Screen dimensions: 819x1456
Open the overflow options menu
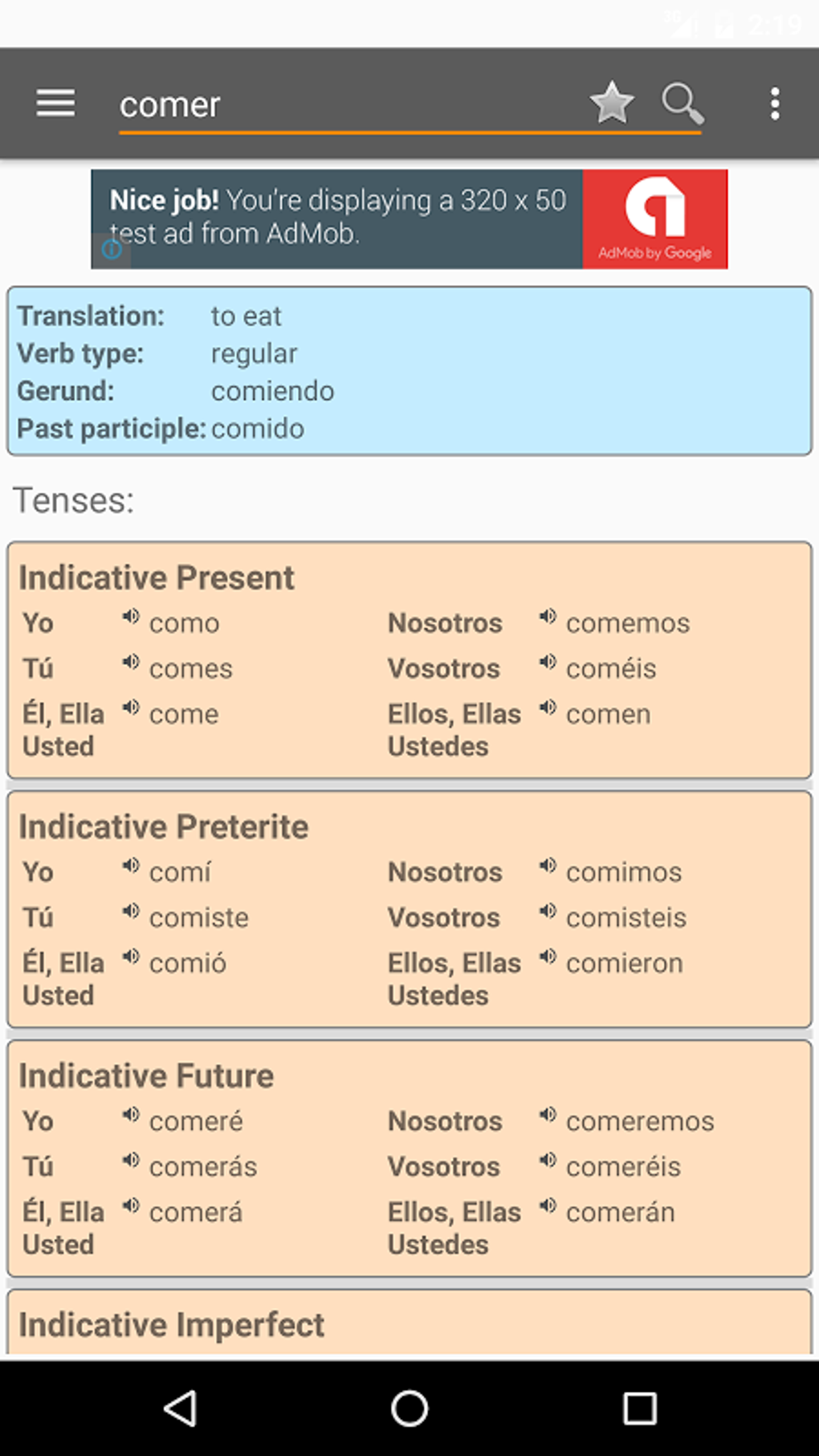(773, 103)
